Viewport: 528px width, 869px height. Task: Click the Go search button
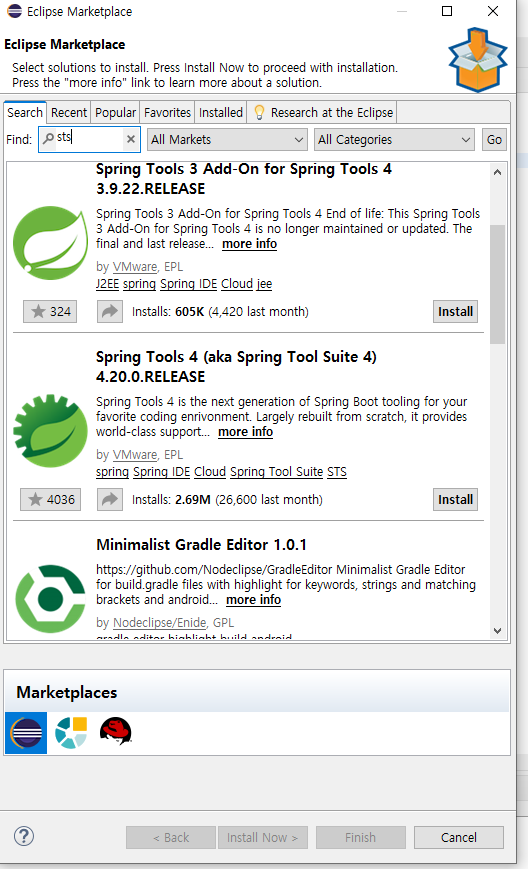pos(494,140)
